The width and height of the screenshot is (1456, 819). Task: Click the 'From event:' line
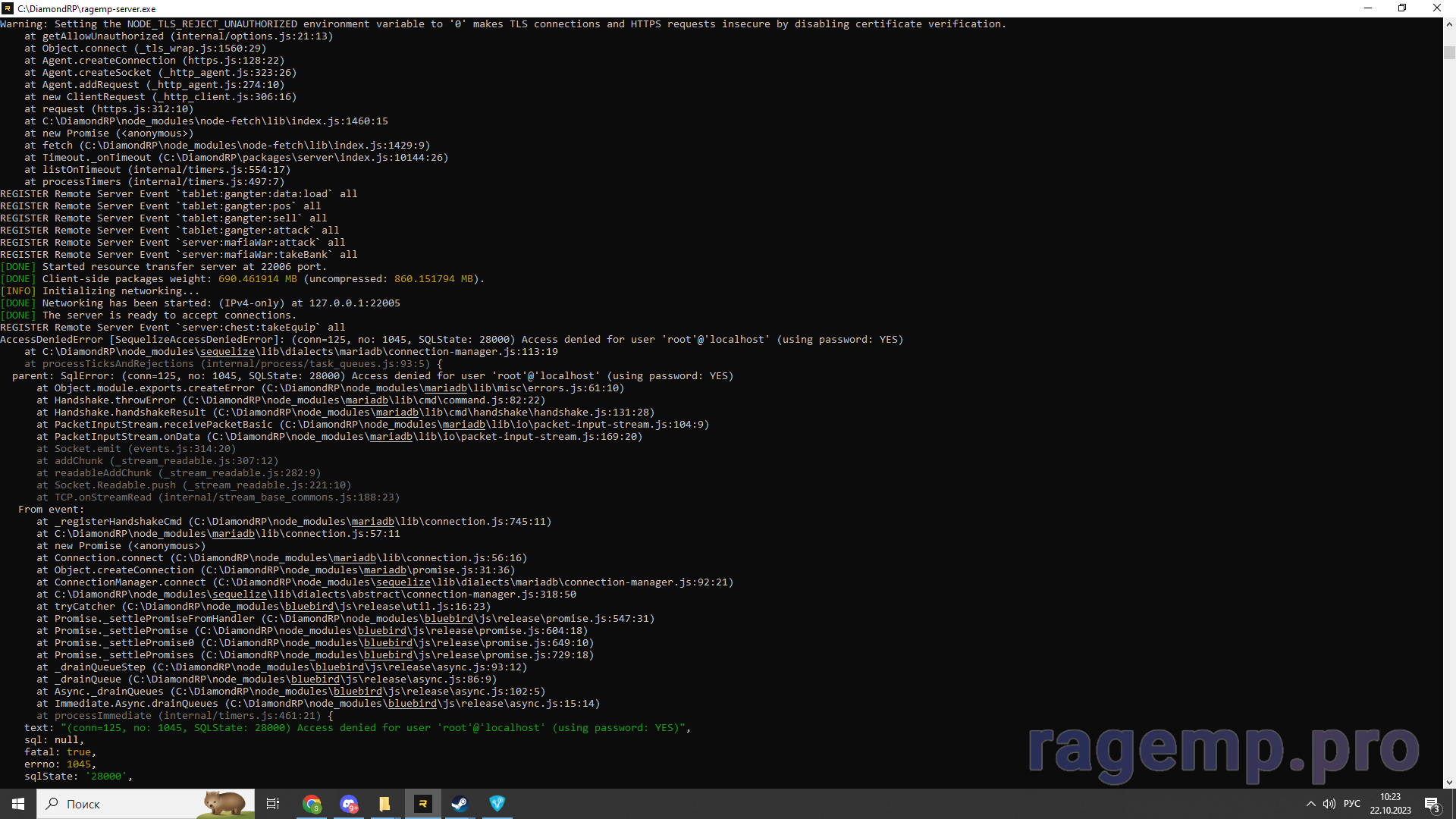52,510
